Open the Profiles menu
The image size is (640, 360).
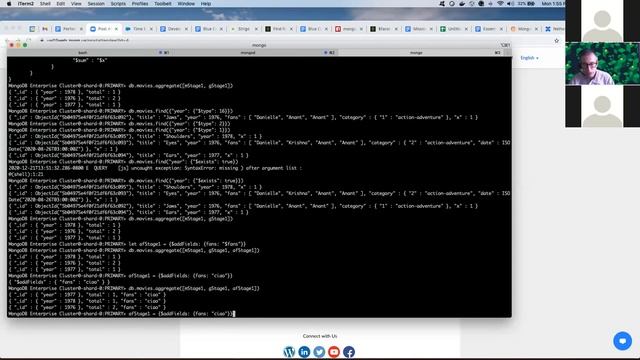pos(140,4)
